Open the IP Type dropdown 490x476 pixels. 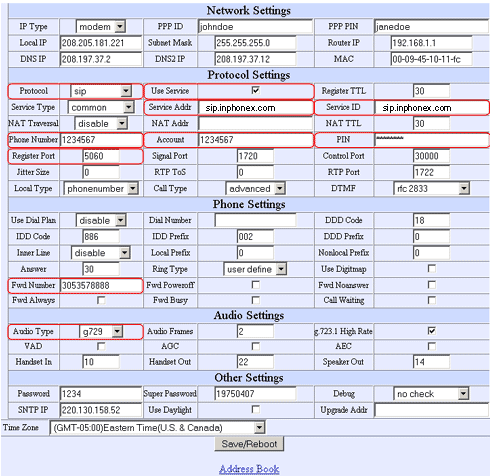pyautogui.click(x=101, y=27)
